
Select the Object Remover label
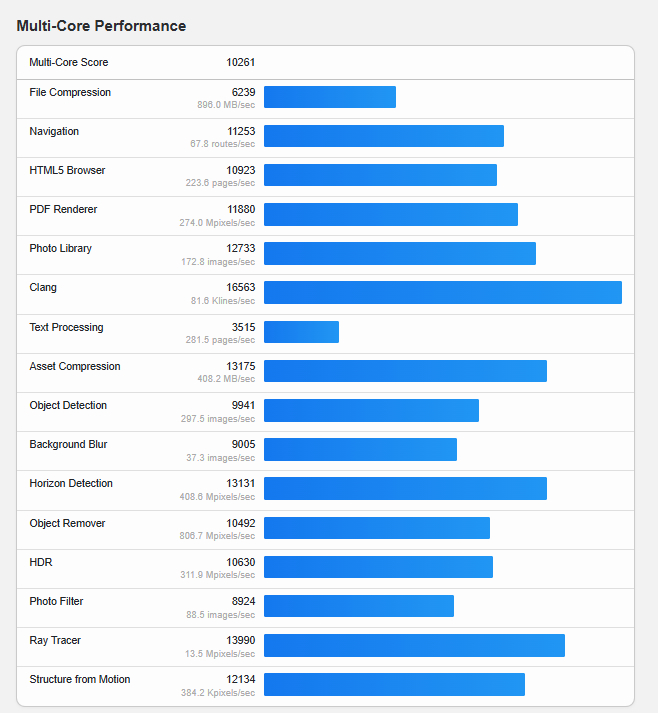click(x=67, y=523)
